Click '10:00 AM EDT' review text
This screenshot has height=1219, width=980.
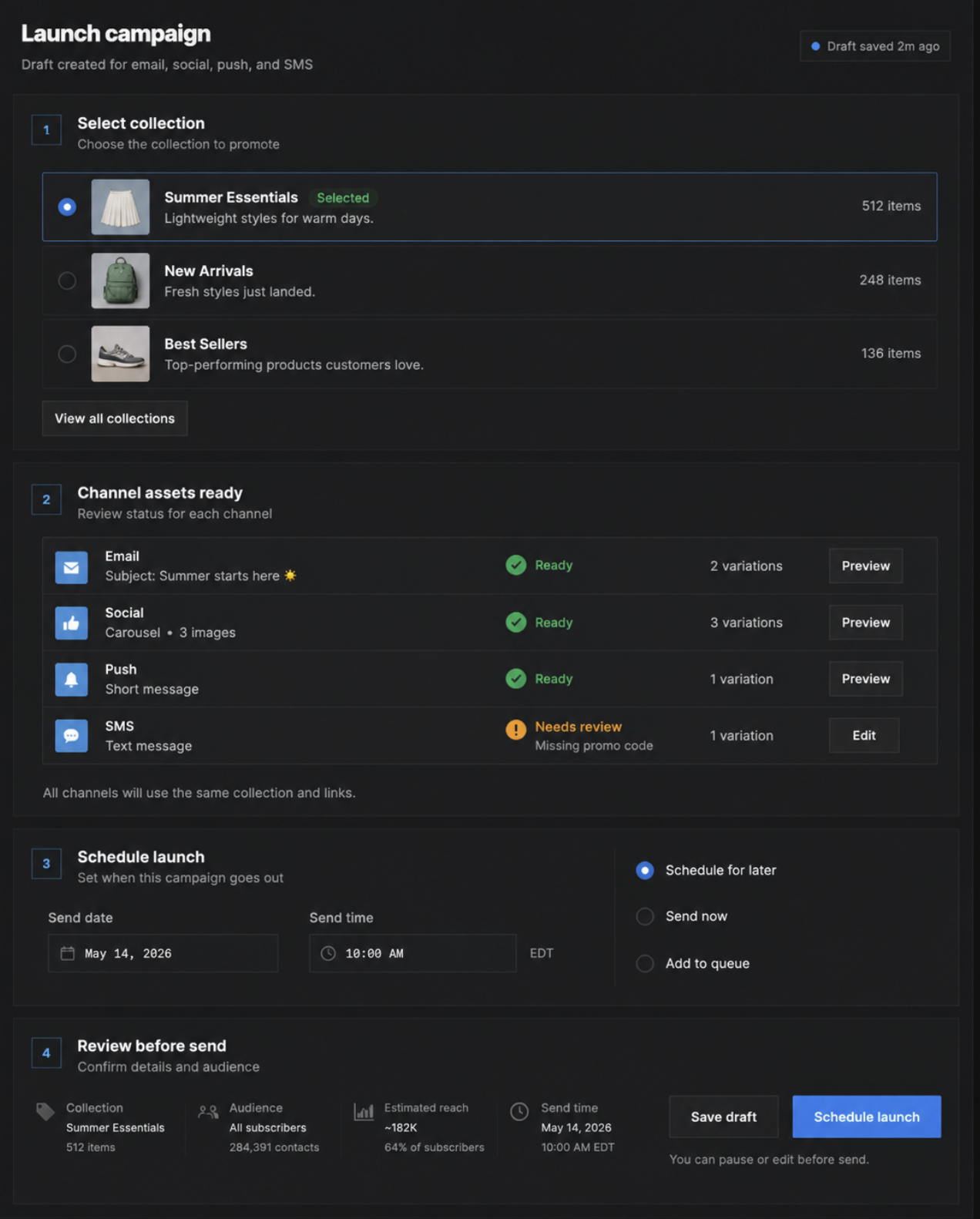[x=577, y=1147]
